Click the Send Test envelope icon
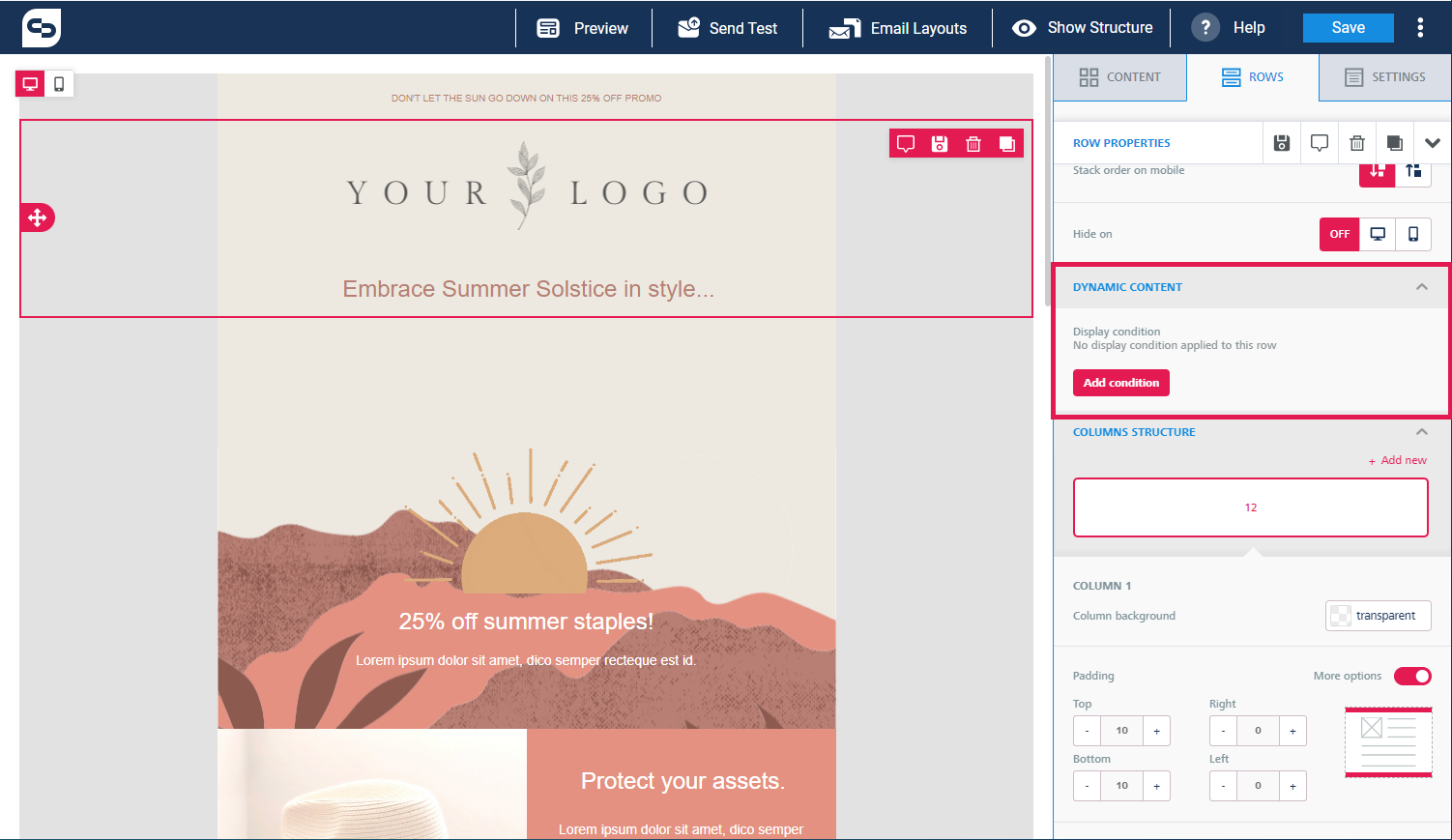1452x840 pixels. [x=688, y=28]
